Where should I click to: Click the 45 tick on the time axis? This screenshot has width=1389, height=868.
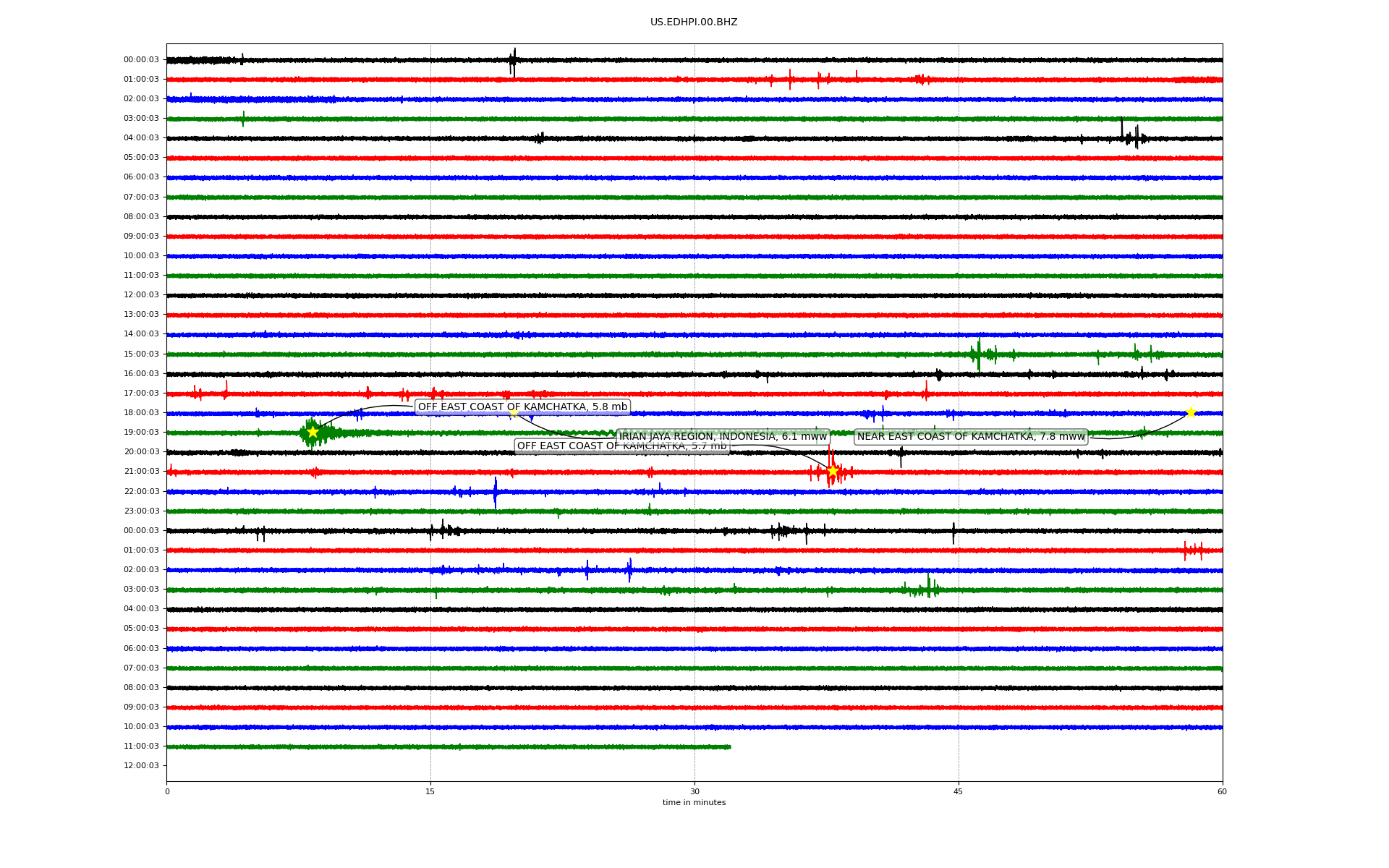[x=958, y=791]
